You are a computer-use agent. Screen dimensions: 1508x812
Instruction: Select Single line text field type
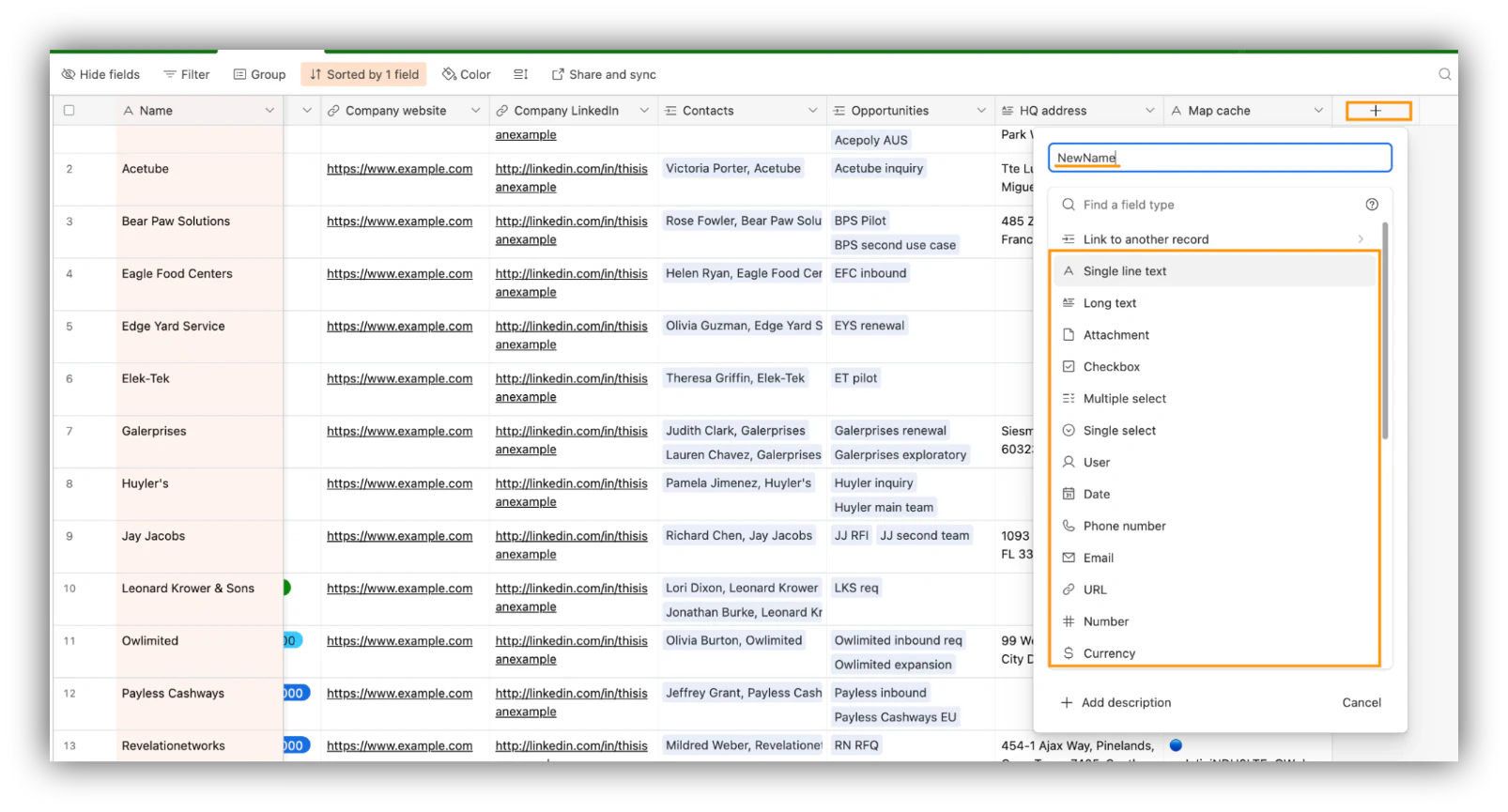point(1213,271)
